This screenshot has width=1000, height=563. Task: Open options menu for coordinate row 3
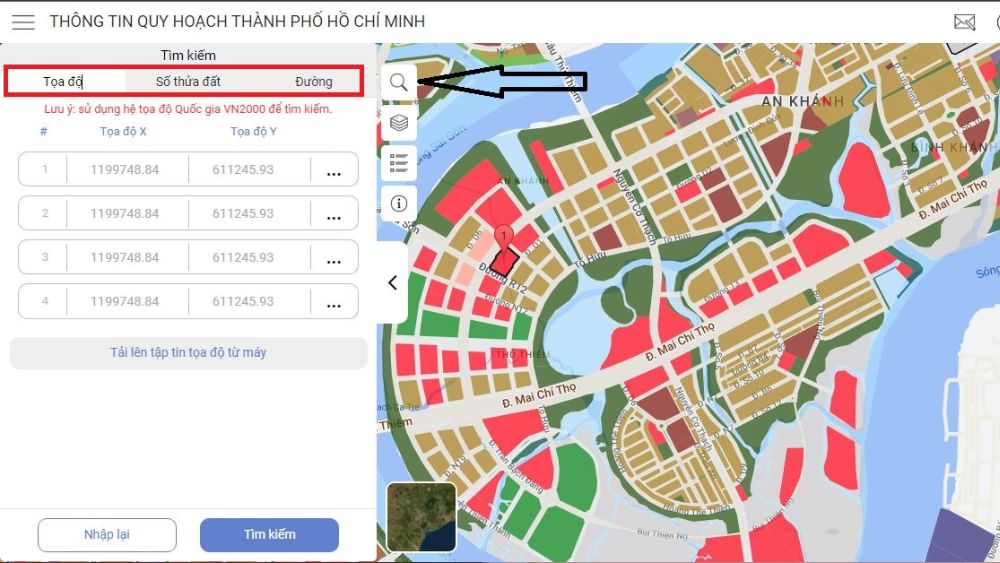pos(334,259)
